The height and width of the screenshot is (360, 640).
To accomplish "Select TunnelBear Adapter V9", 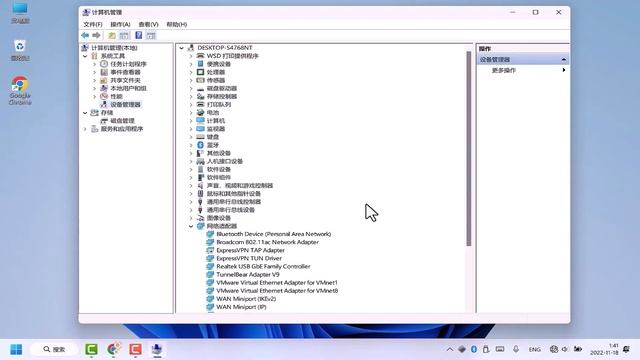I will 248,275.
